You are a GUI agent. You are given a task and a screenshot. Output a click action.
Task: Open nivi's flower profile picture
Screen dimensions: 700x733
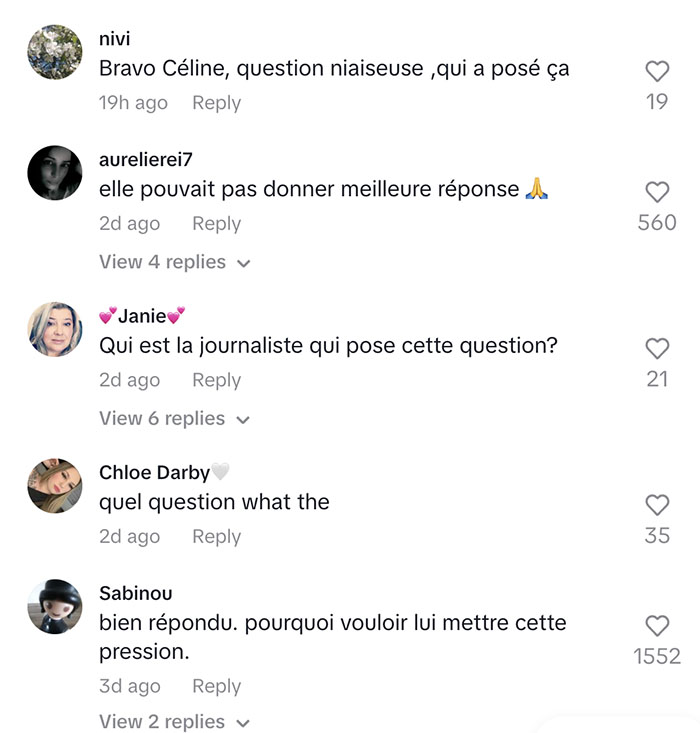55,52
